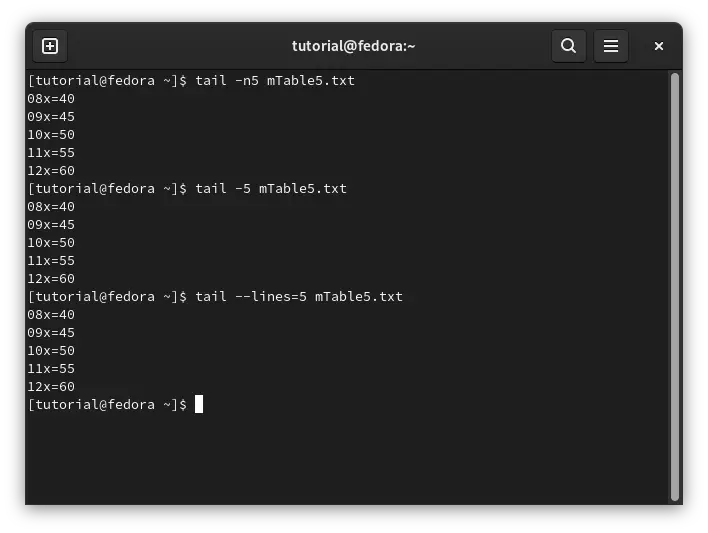Screen dimensions: 708x533
Task: Click the second '10x=50' output line
Action: 51,243
